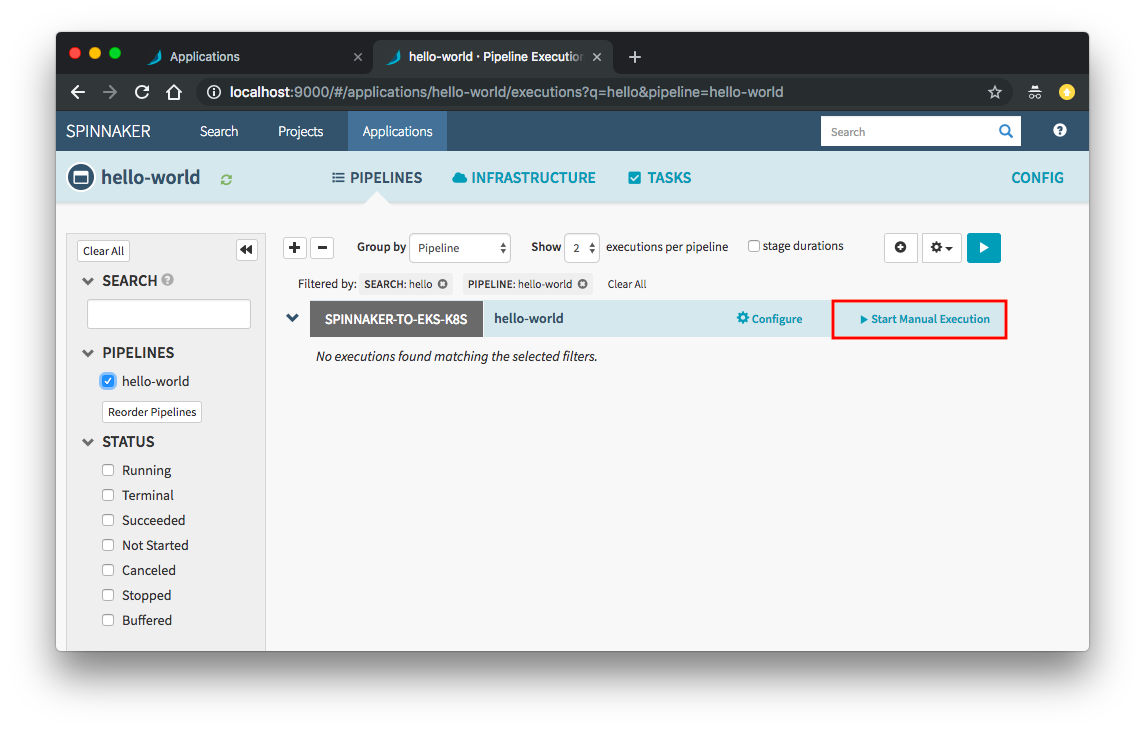The width and height of the screenshot is (1145, 731).
Task: Click the sidebar search text box
Action: click(169, 314)
